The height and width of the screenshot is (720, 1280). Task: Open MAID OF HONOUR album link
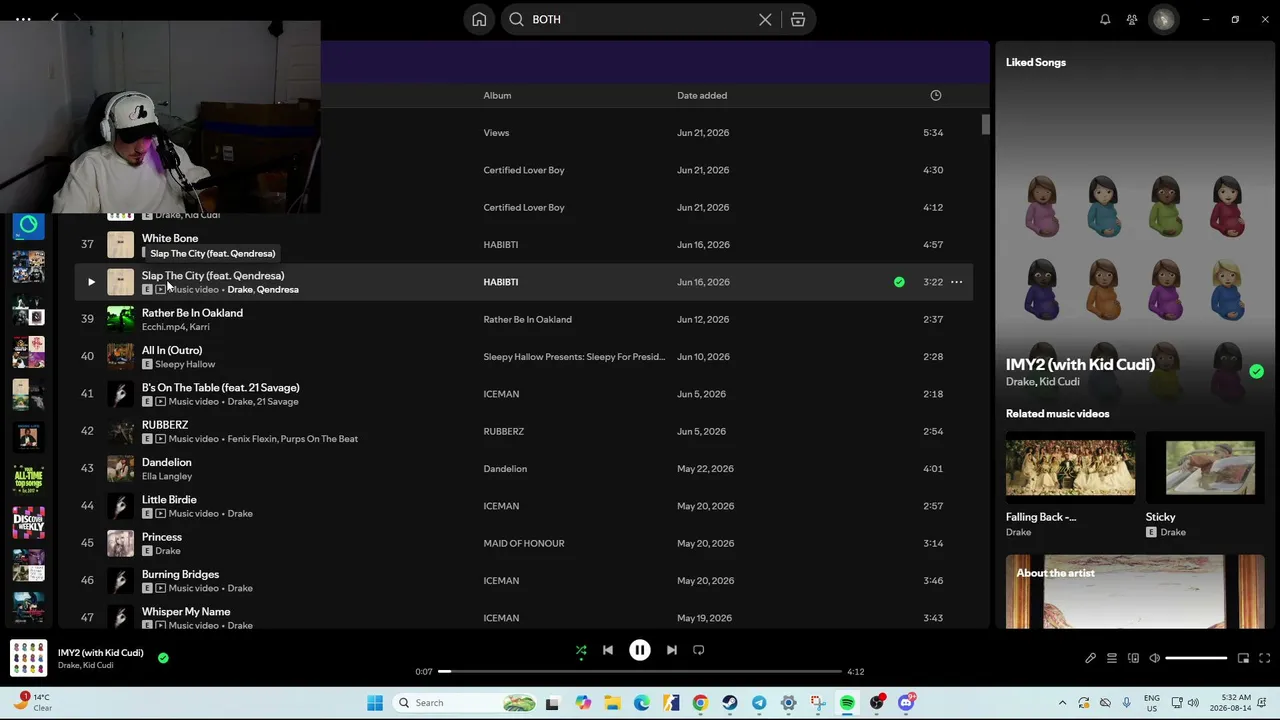[x=524, y=543]
